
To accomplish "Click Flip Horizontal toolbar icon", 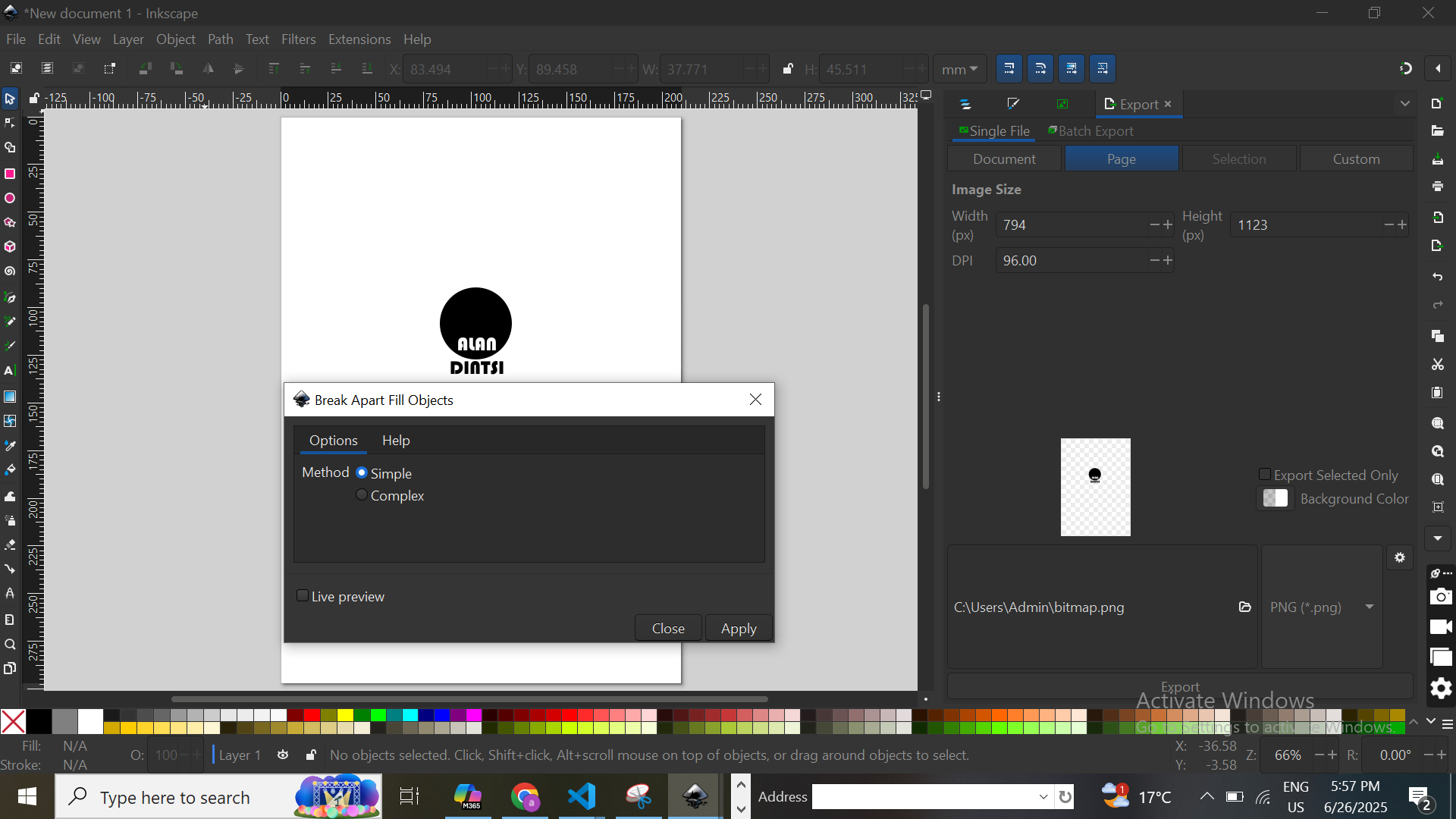I will click(208, 68).
